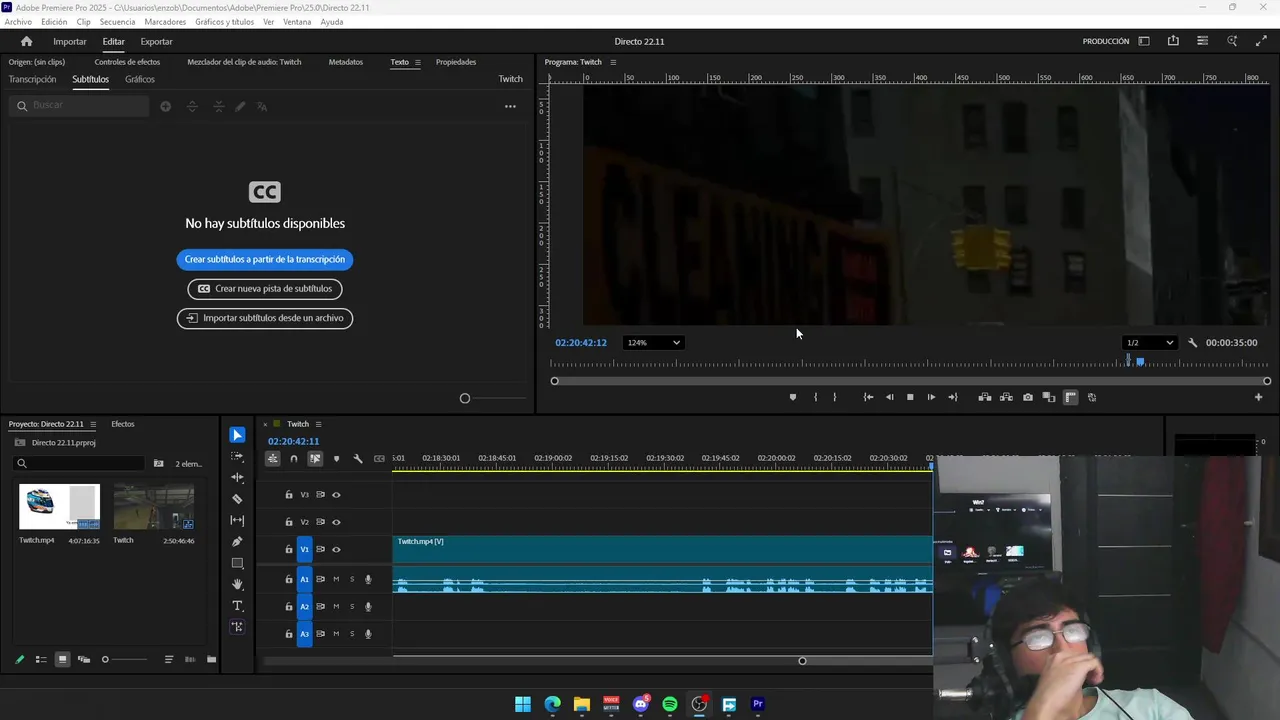This screenshot has height=720, width=1280.
Task: Activate the Type tool
Action: [x=237, y=606]
